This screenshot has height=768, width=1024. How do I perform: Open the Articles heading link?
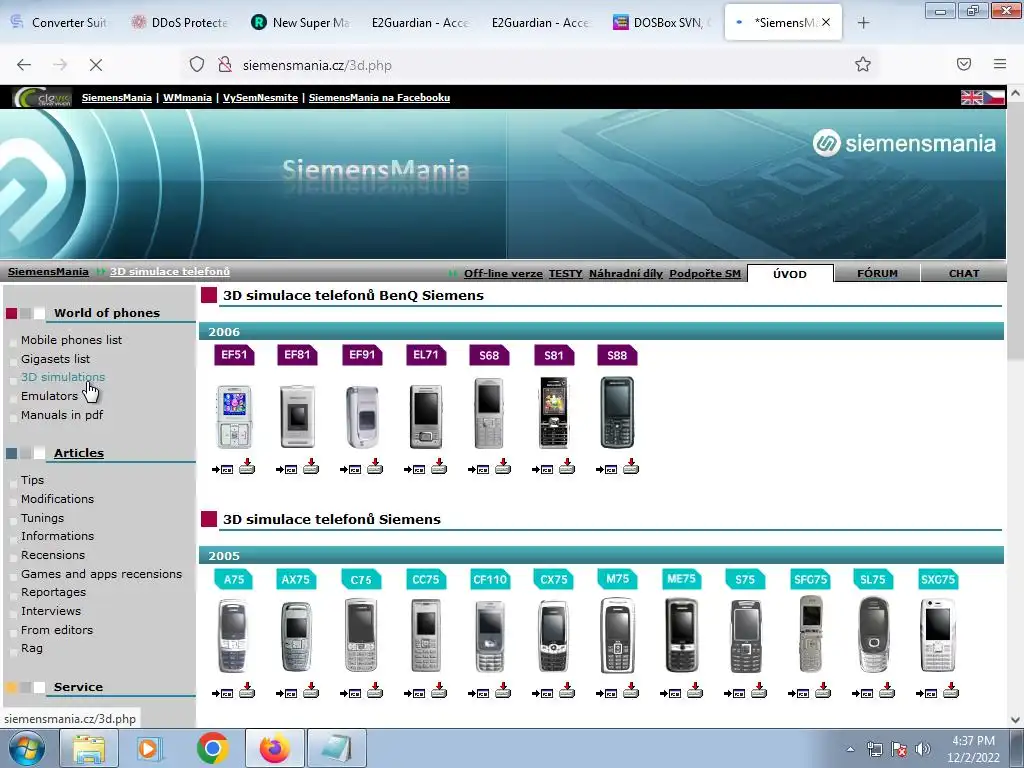(78, 453)
